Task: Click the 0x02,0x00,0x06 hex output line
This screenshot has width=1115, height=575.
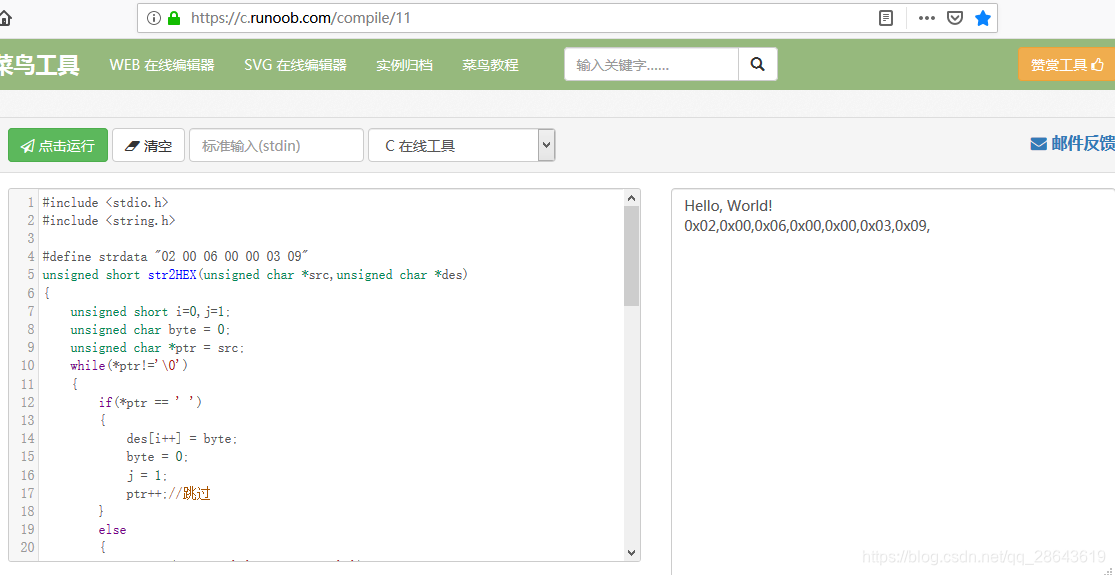Action: pyautogui.click(x=807, y=226)
